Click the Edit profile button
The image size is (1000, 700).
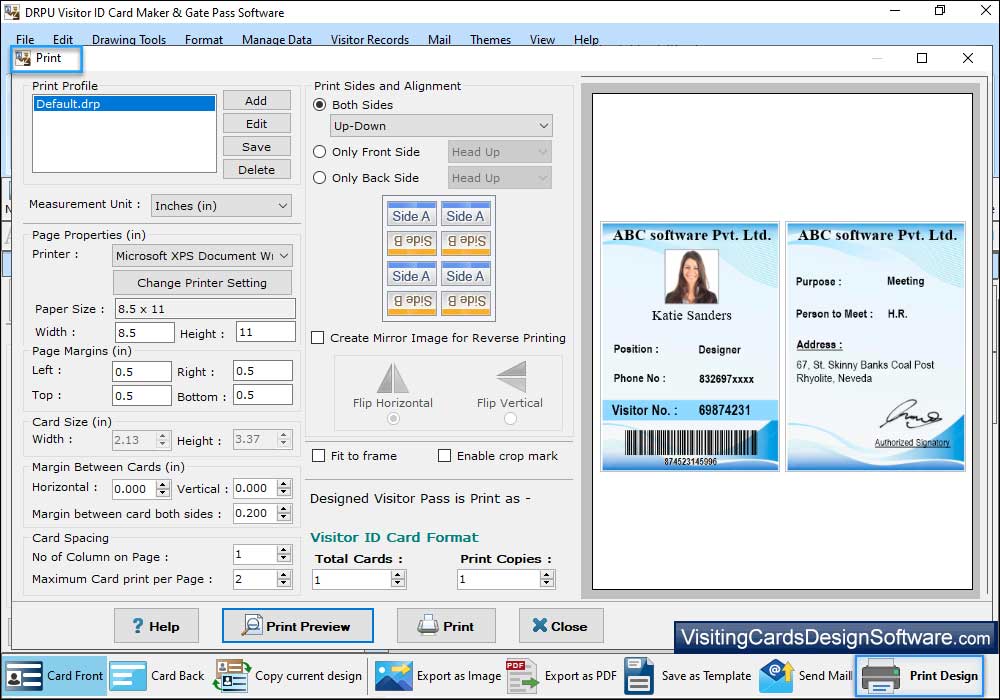click(x=256, y=124)
